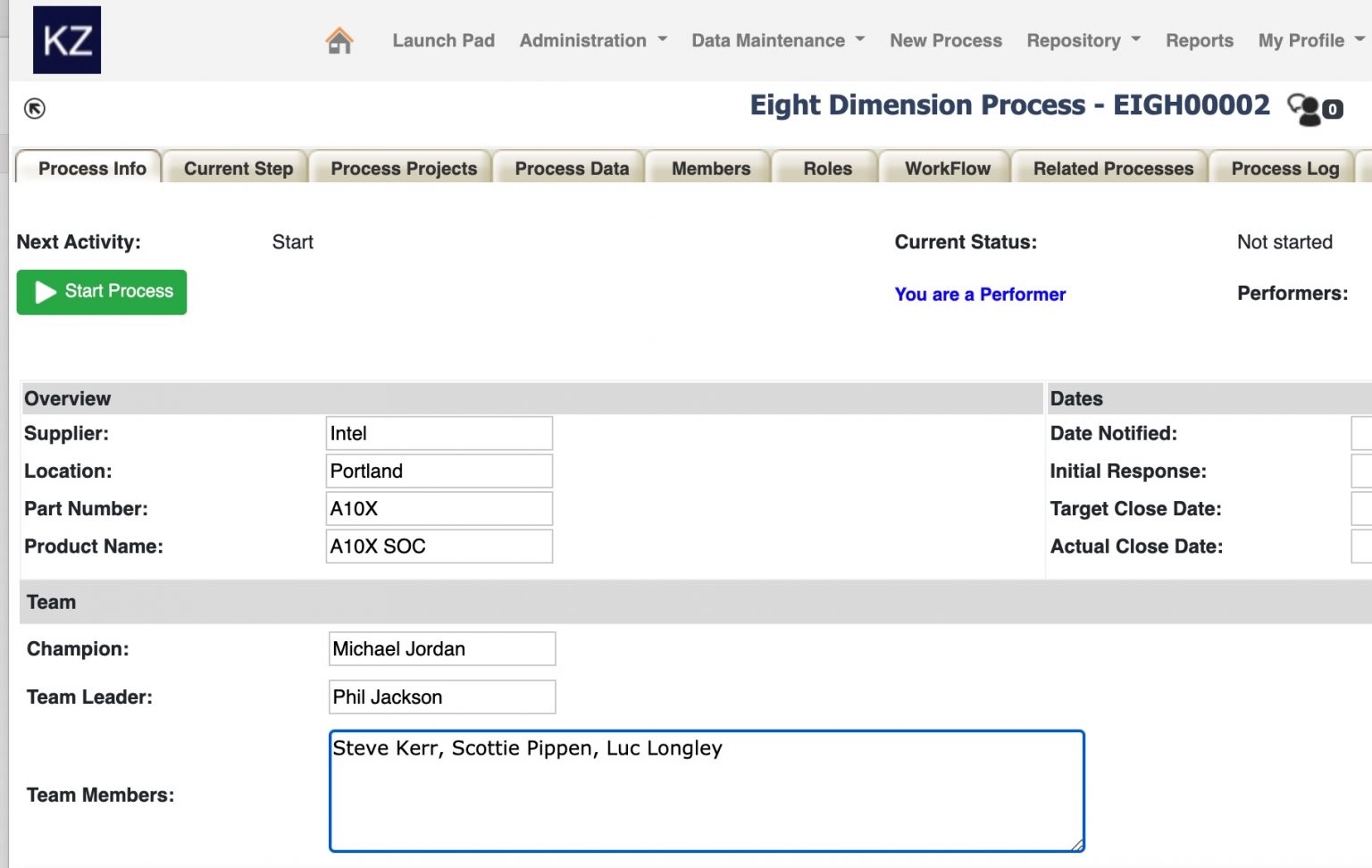Open the 'You are a Performer' link

point(980,294)
